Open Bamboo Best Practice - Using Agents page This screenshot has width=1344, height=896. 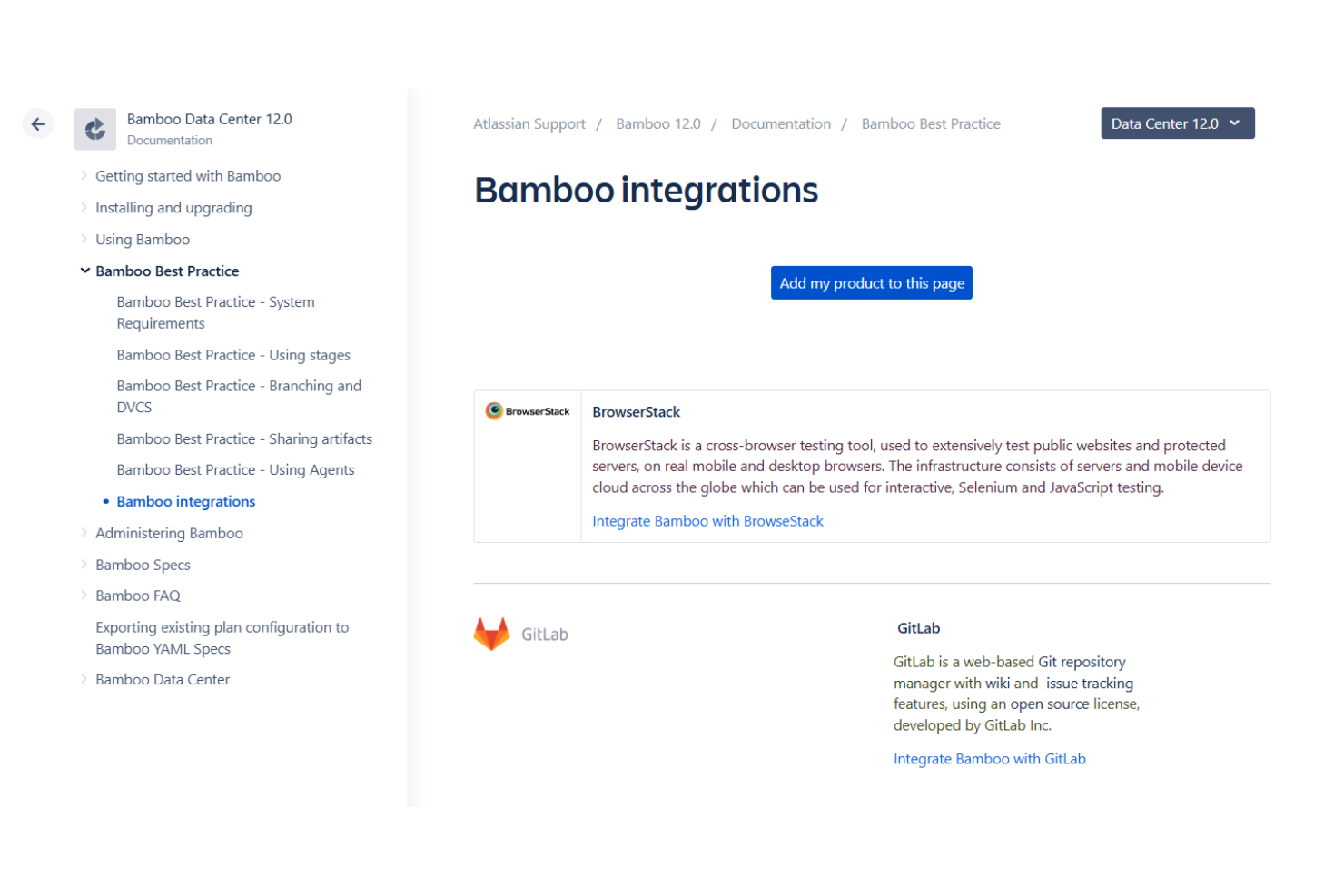235,469
